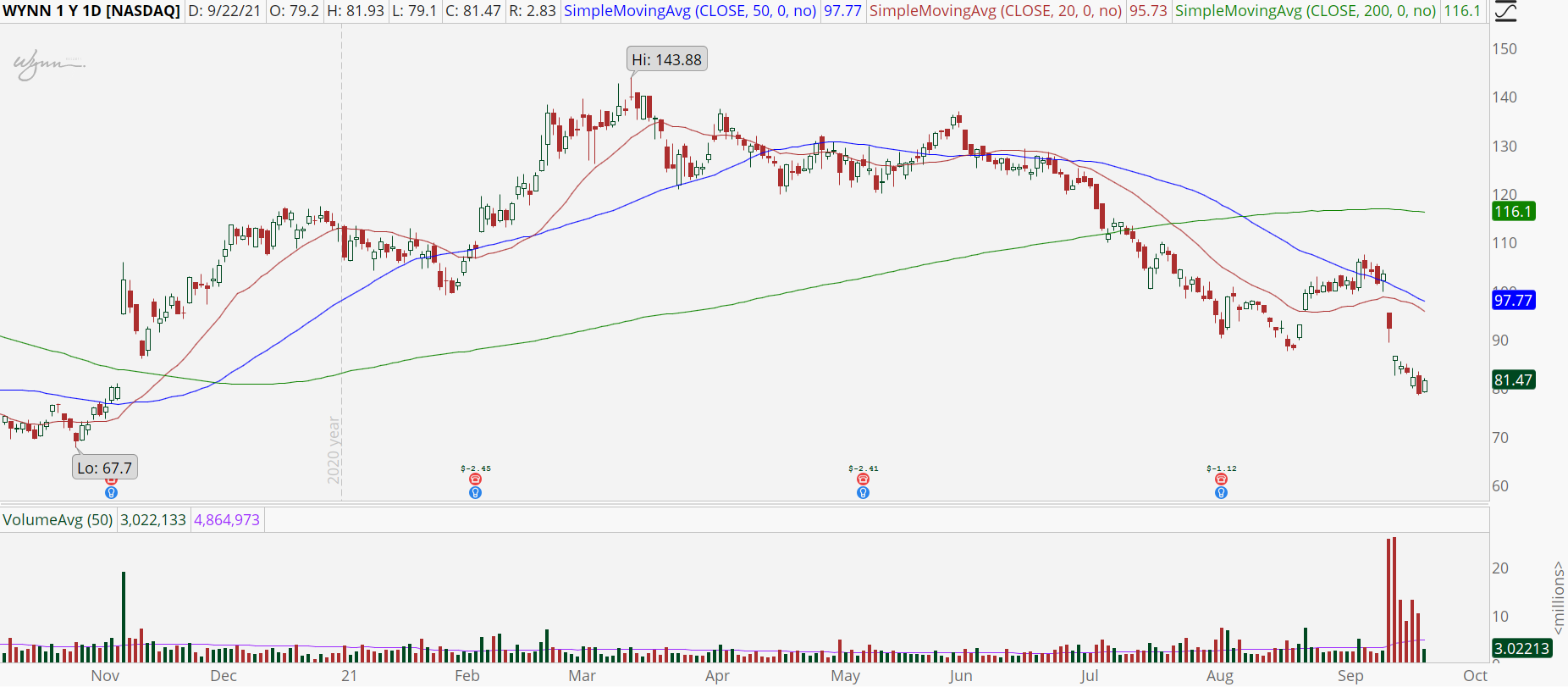The width and height of the screenshot is (1568, 687).
Task: Click the Feb label on the time axis
Action: 467,675
